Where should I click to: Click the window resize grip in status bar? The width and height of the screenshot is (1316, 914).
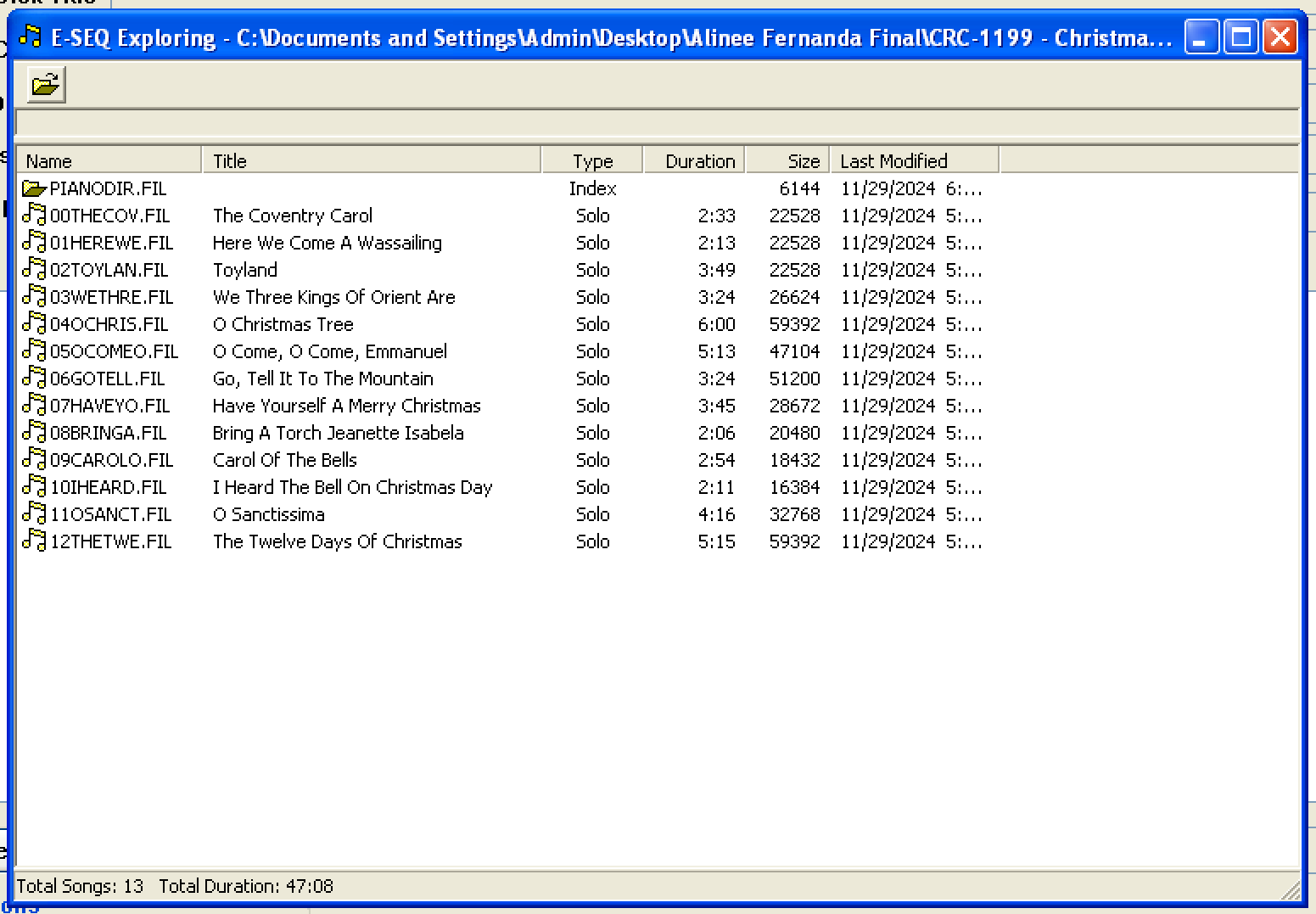point(1291,889)
